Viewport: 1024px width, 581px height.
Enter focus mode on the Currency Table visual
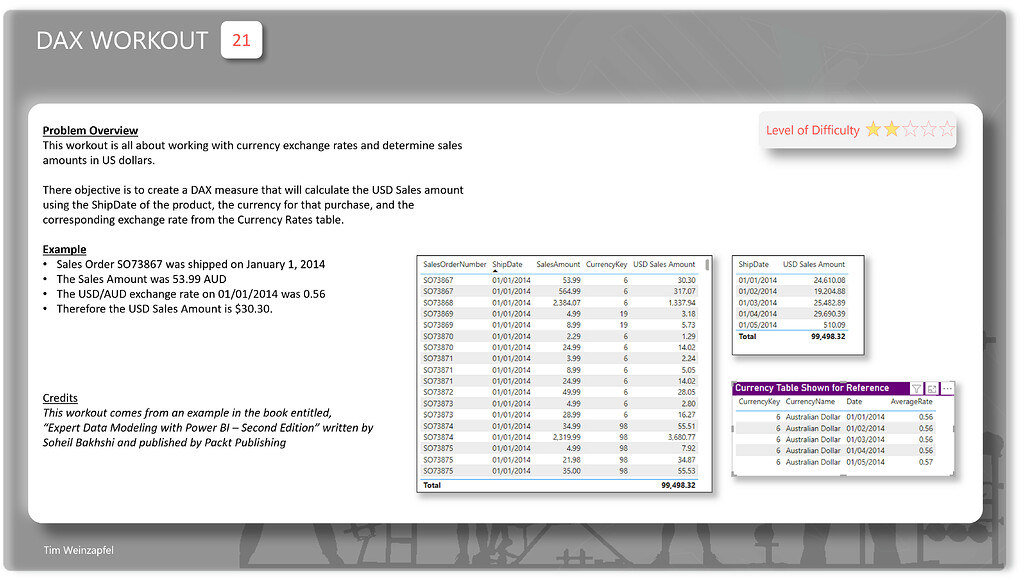[x=933, y=388]
